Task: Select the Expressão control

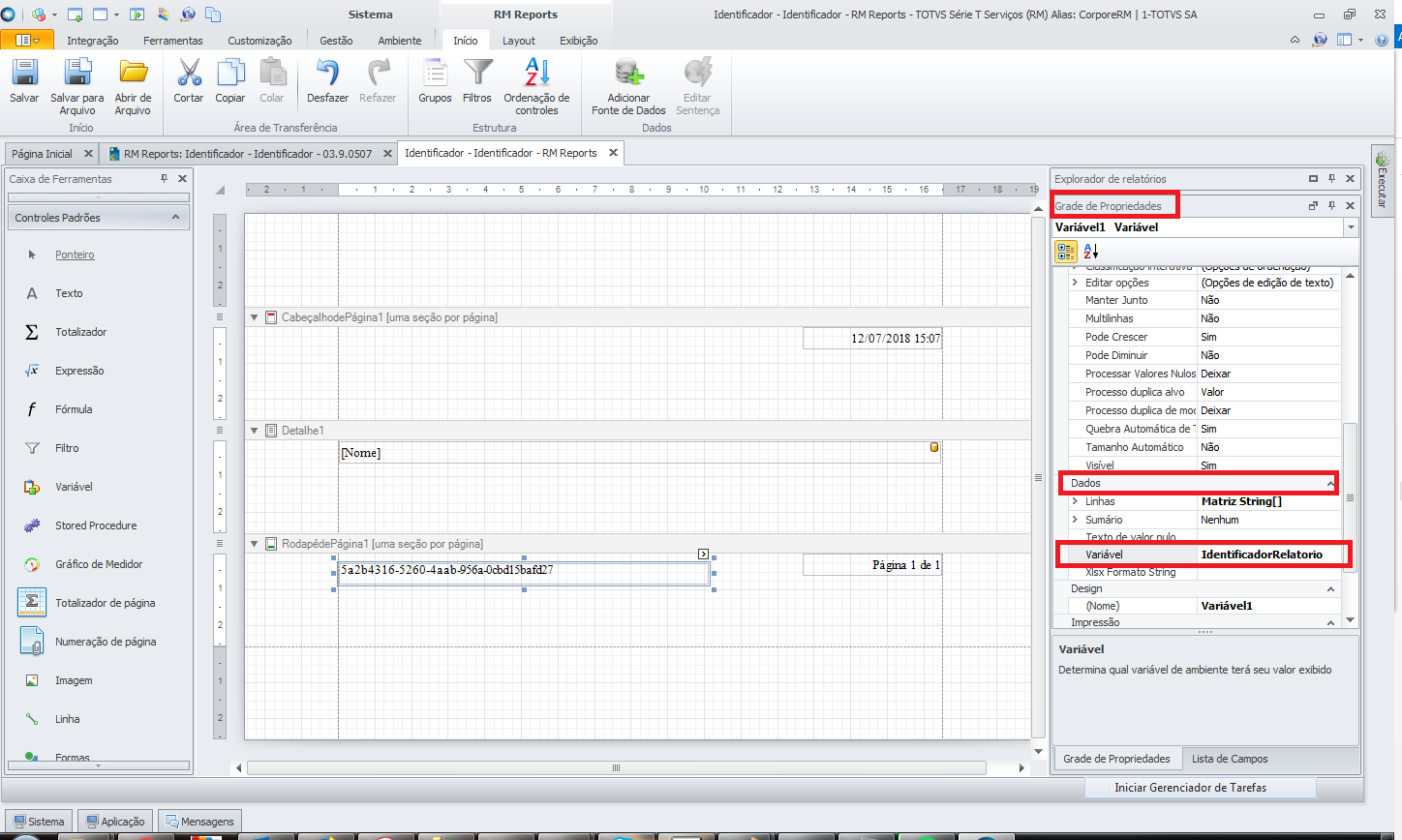Action: tap(79, 371)
